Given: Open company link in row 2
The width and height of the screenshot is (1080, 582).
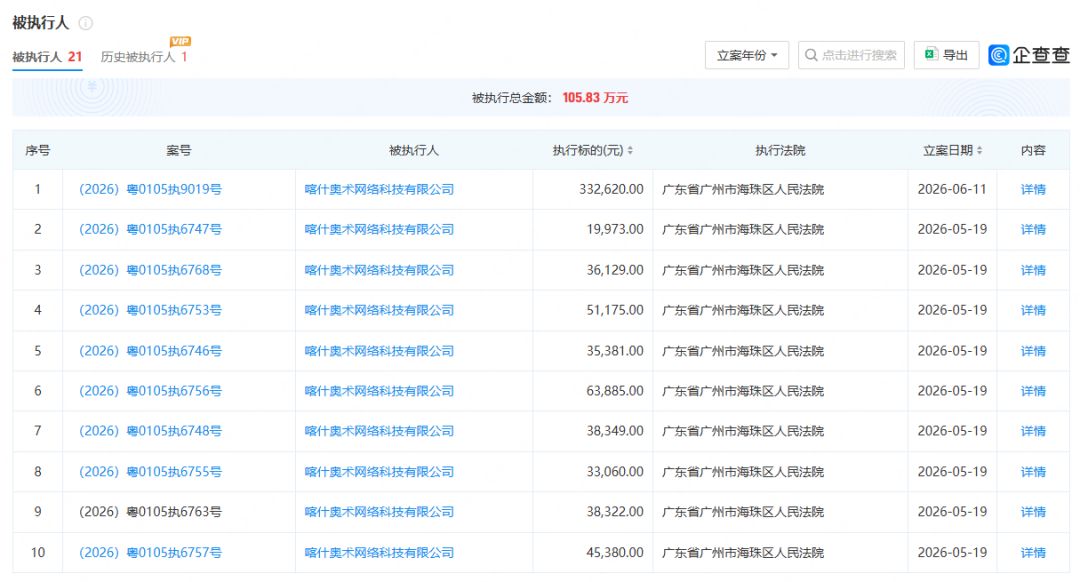Looking at the screenshot, I should [x=380, y=229].
